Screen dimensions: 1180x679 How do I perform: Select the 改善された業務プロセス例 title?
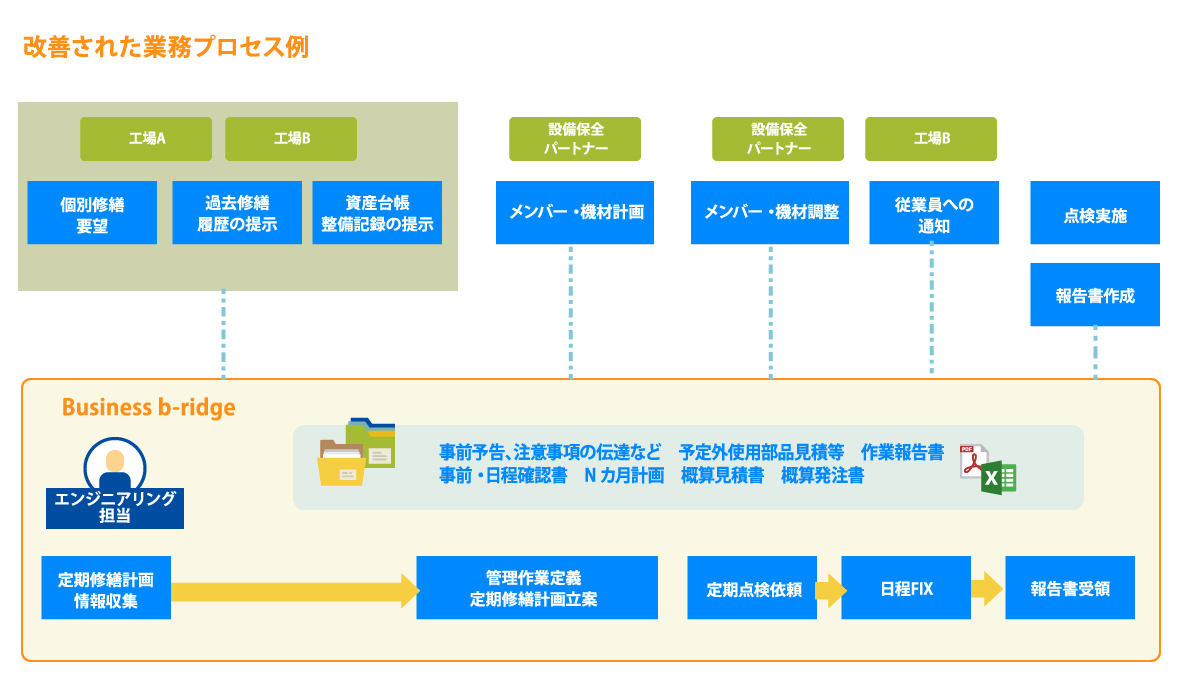click(166, 45)
